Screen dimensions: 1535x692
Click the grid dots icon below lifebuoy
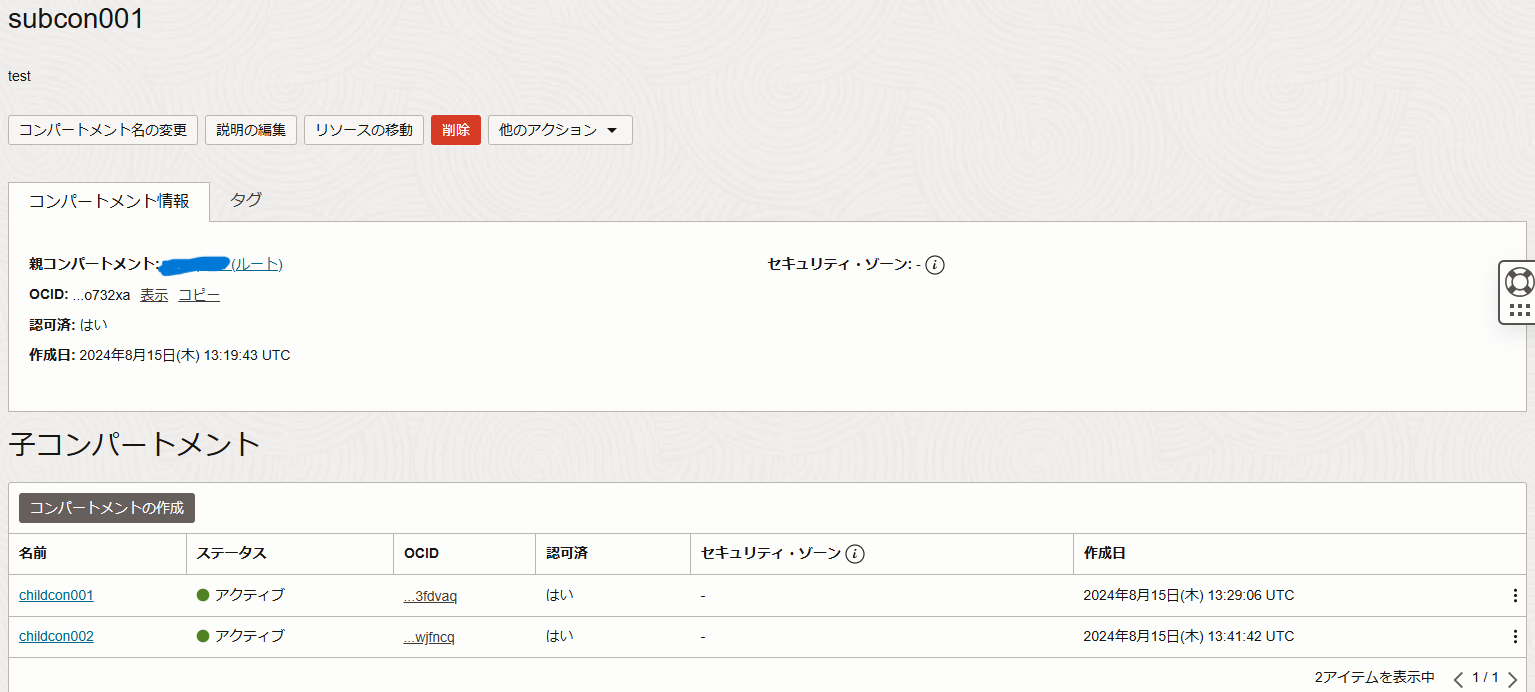point(1519,310)
